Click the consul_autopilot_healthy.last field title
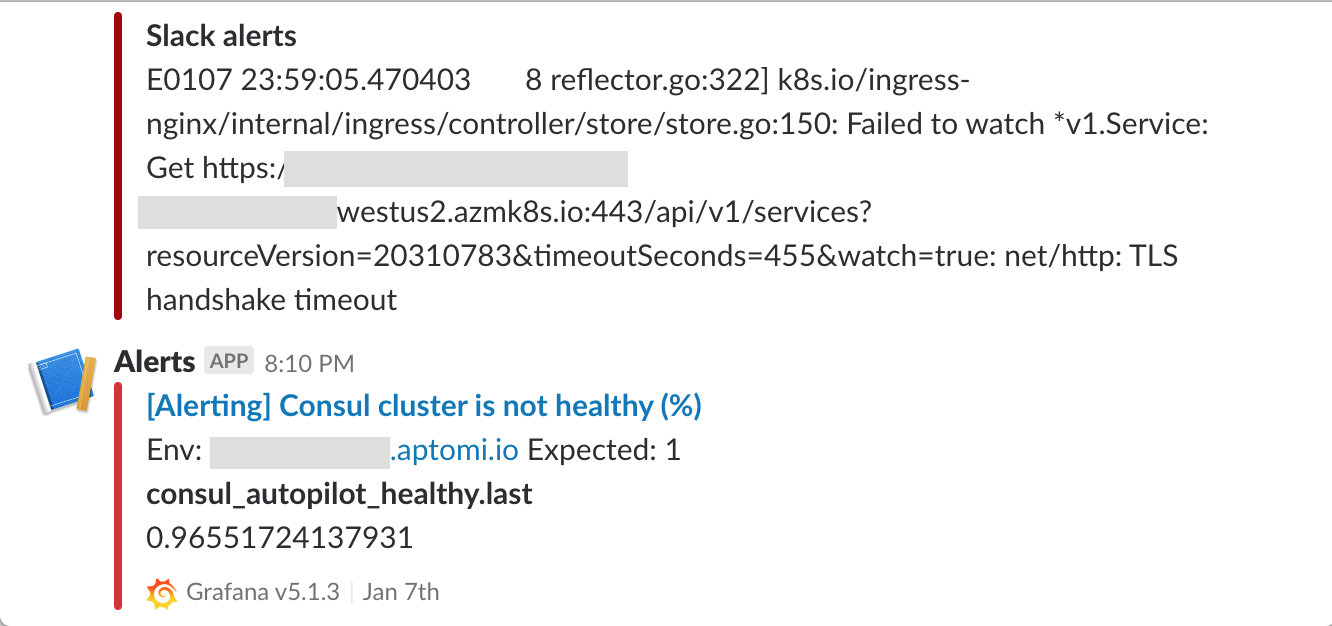The width and height of the screenshot is (1332, 626). [x=339, y=494]
